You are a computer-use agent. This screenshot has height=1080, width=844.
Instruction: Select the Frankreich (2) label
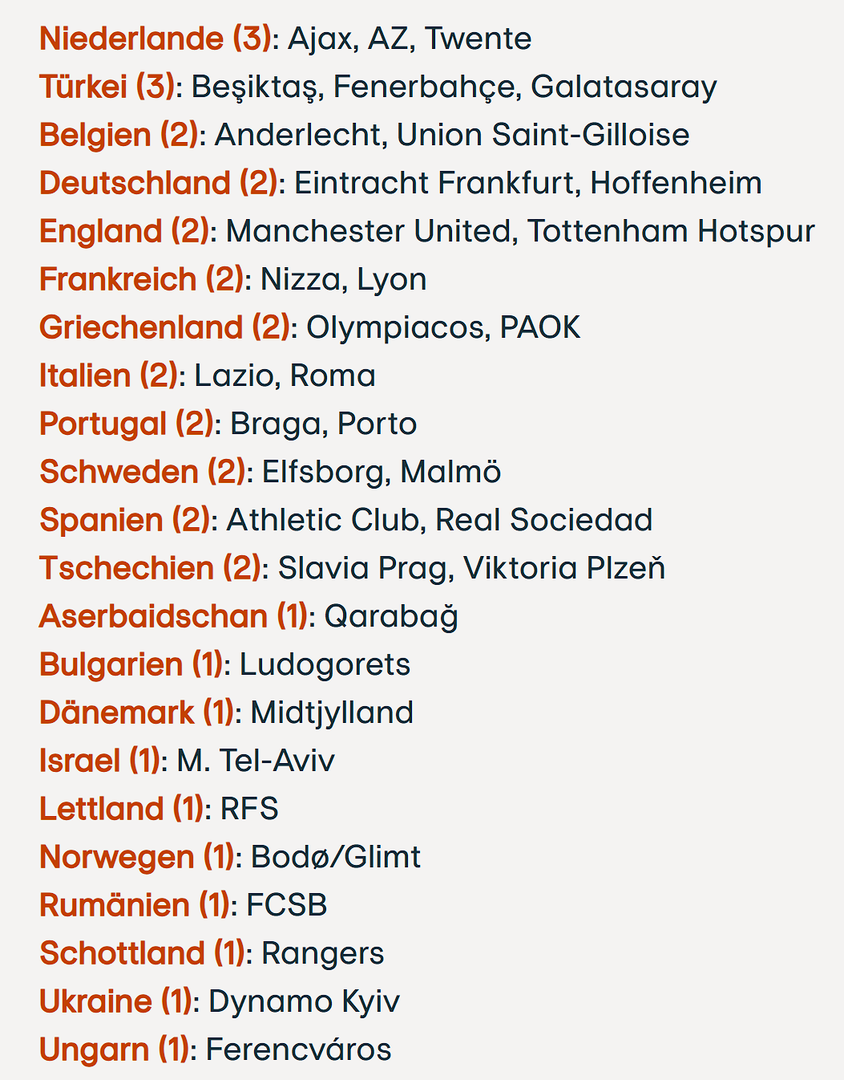[141, 279]
